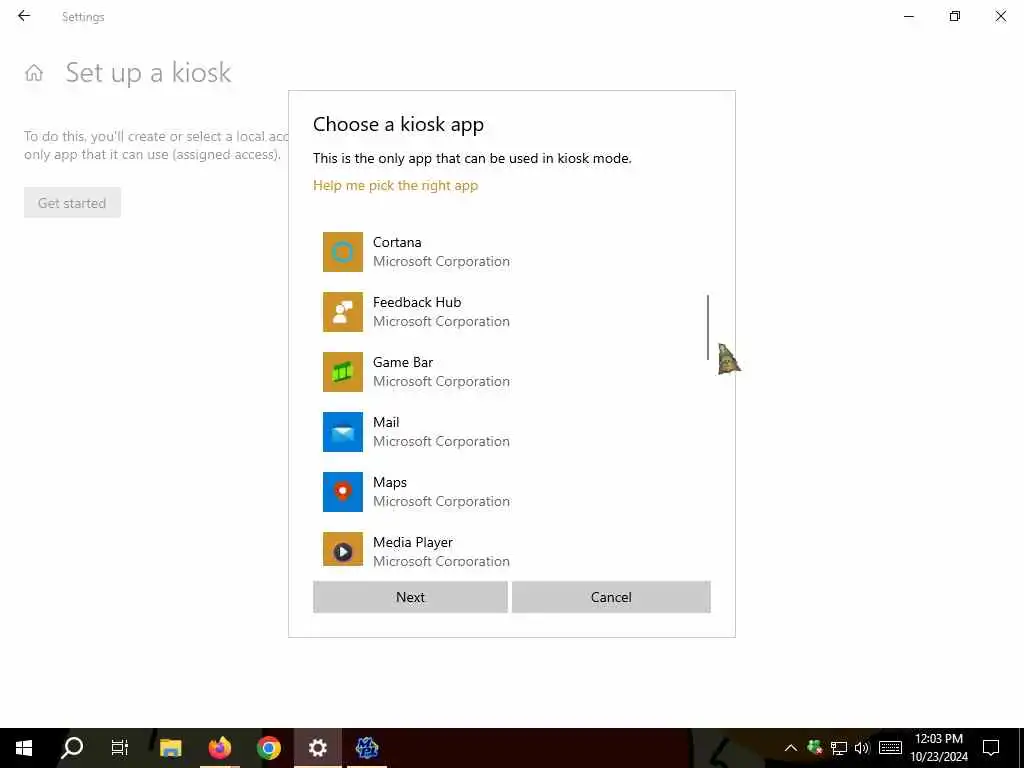Choose the Game Bar app icon
This screenshot has width=1024, height=768.
[x=343, y=372]
